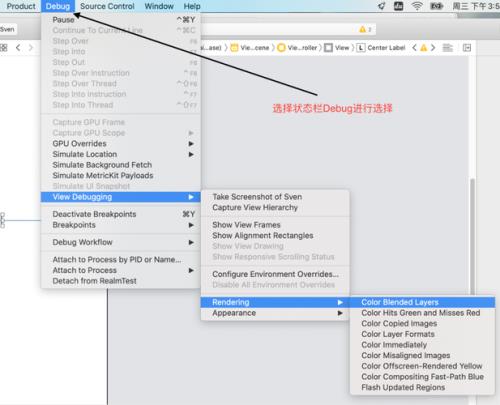Screen dimensions: 500x405
Task: Expand the GPU Overrides submenu
Action: click(121, 144)
